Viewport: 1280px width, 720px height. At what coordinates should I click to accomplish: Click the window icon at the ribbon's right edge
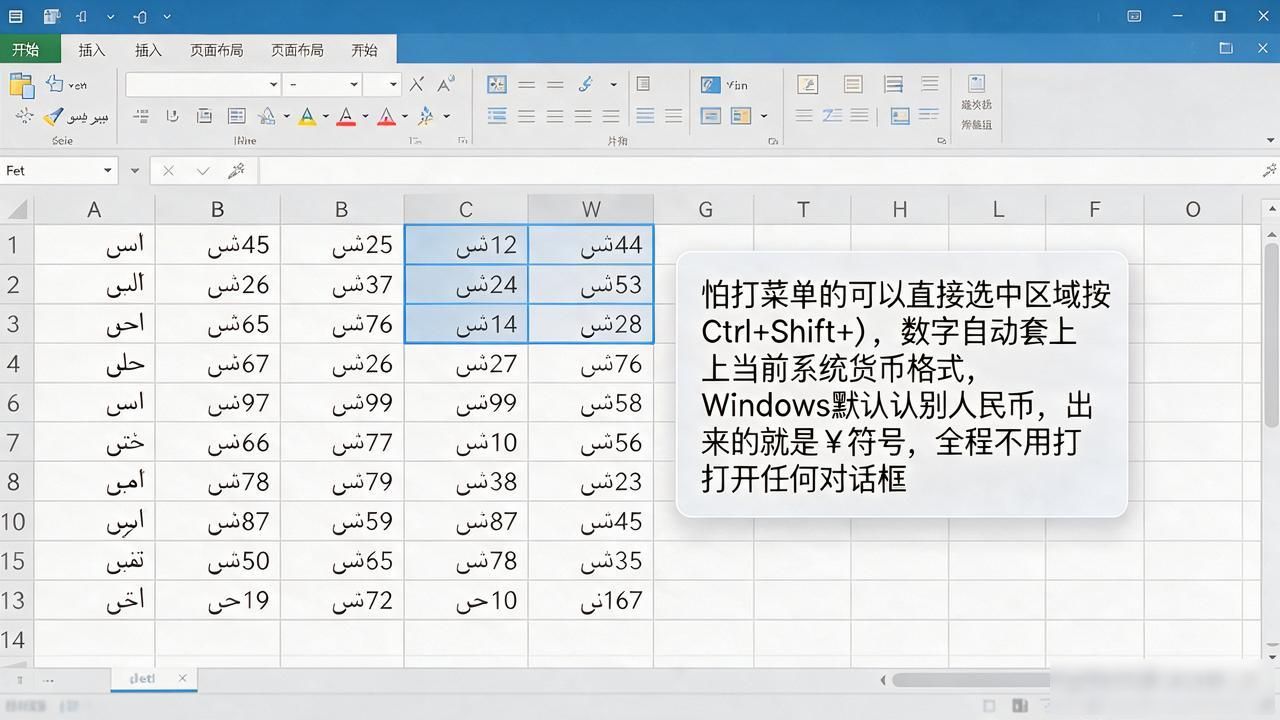(1226, 48)
